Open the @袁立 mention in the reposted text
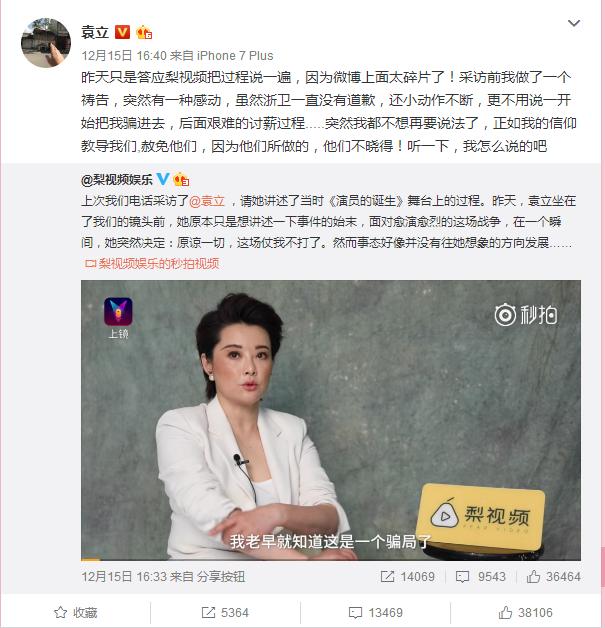This screenshot has width=605, height=628. tap(207, 201)
